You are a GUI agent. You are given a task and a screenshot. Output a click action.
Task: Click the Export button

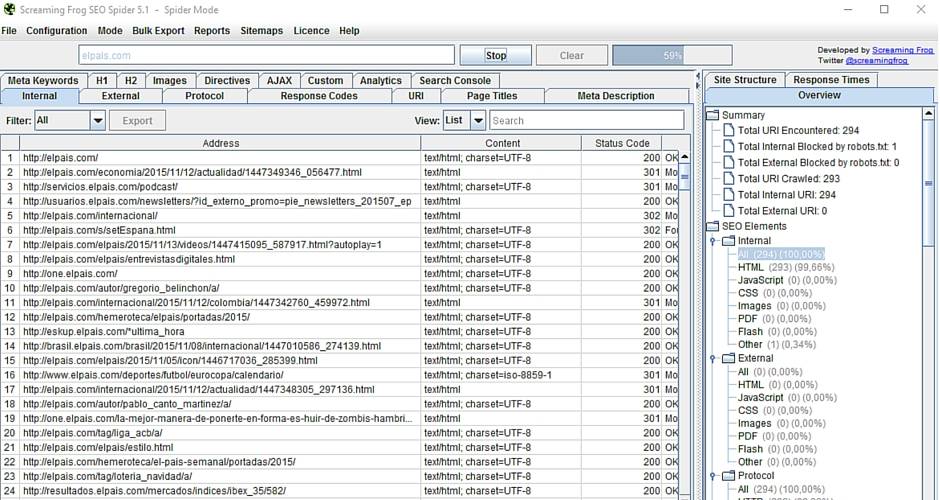click(x=137, y=121)
